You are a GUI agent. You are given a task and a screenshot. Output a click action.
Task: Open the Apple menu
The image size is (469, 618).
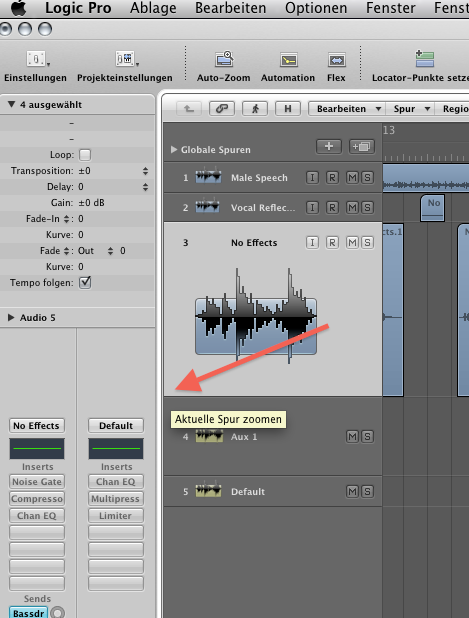click(x=19, y=8)
